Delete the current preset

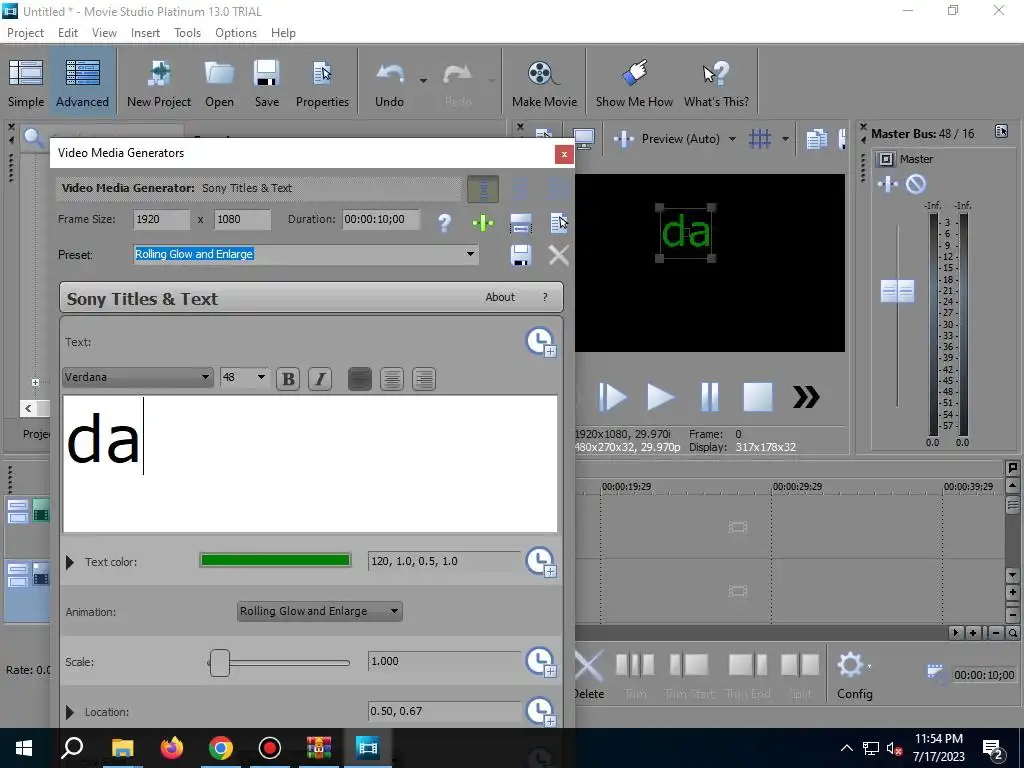(x=559, y=255)
